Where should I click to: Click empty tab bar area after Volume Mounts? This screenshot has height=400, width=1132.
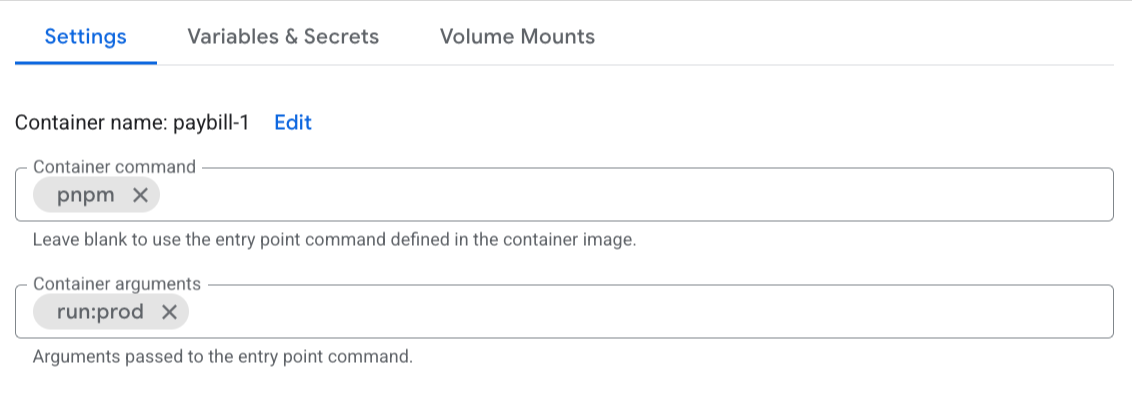850,37
